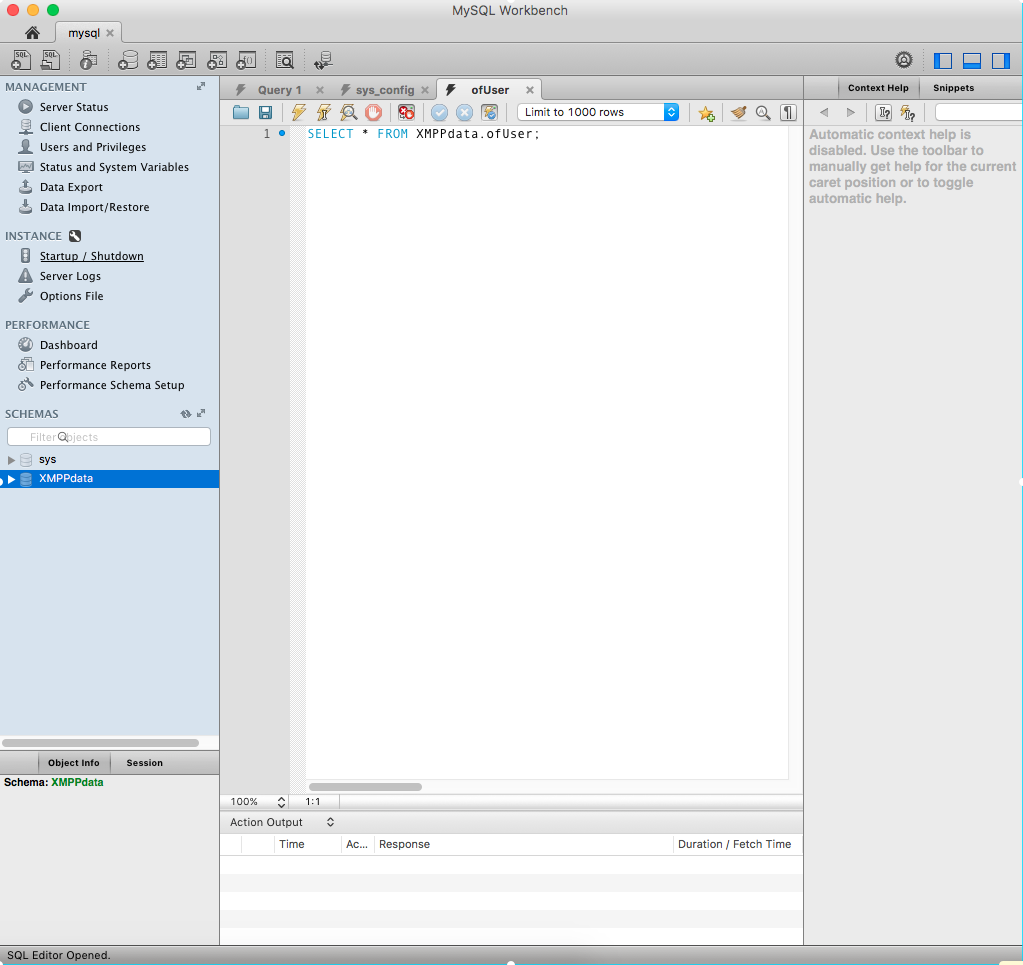Expand the Management section icon

(201, 86)
